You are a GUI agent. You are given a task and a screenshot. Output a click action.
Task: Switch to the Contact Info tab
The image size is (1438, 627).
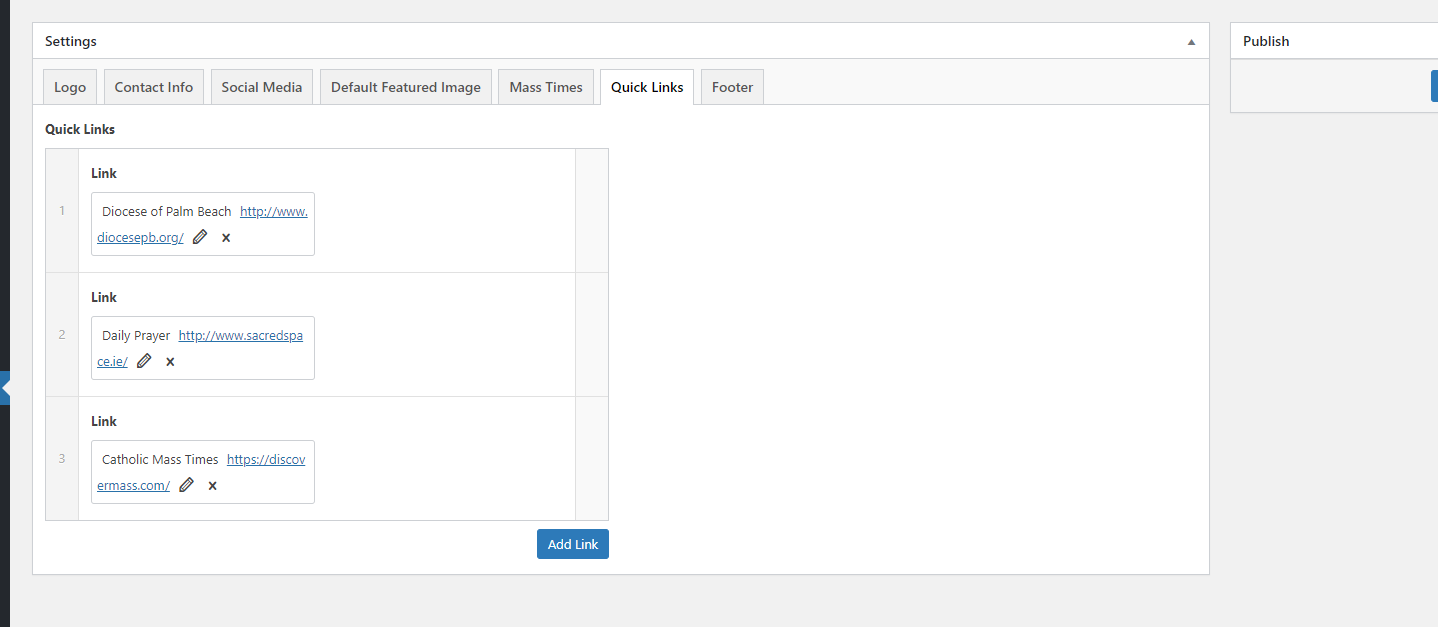[x=153, y=87]
